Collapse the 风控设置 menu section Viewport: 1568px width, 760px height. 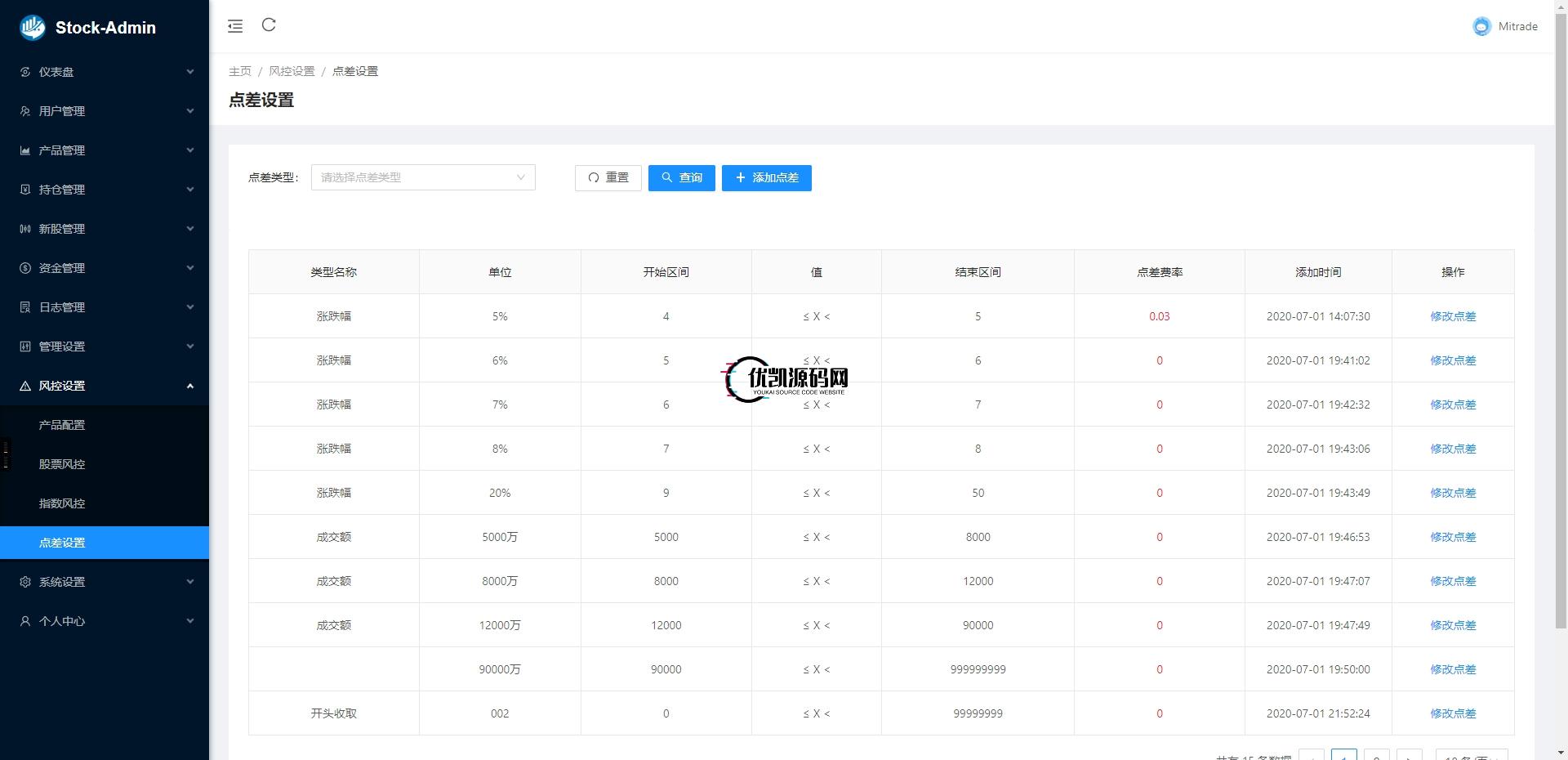tap(190, 386)
